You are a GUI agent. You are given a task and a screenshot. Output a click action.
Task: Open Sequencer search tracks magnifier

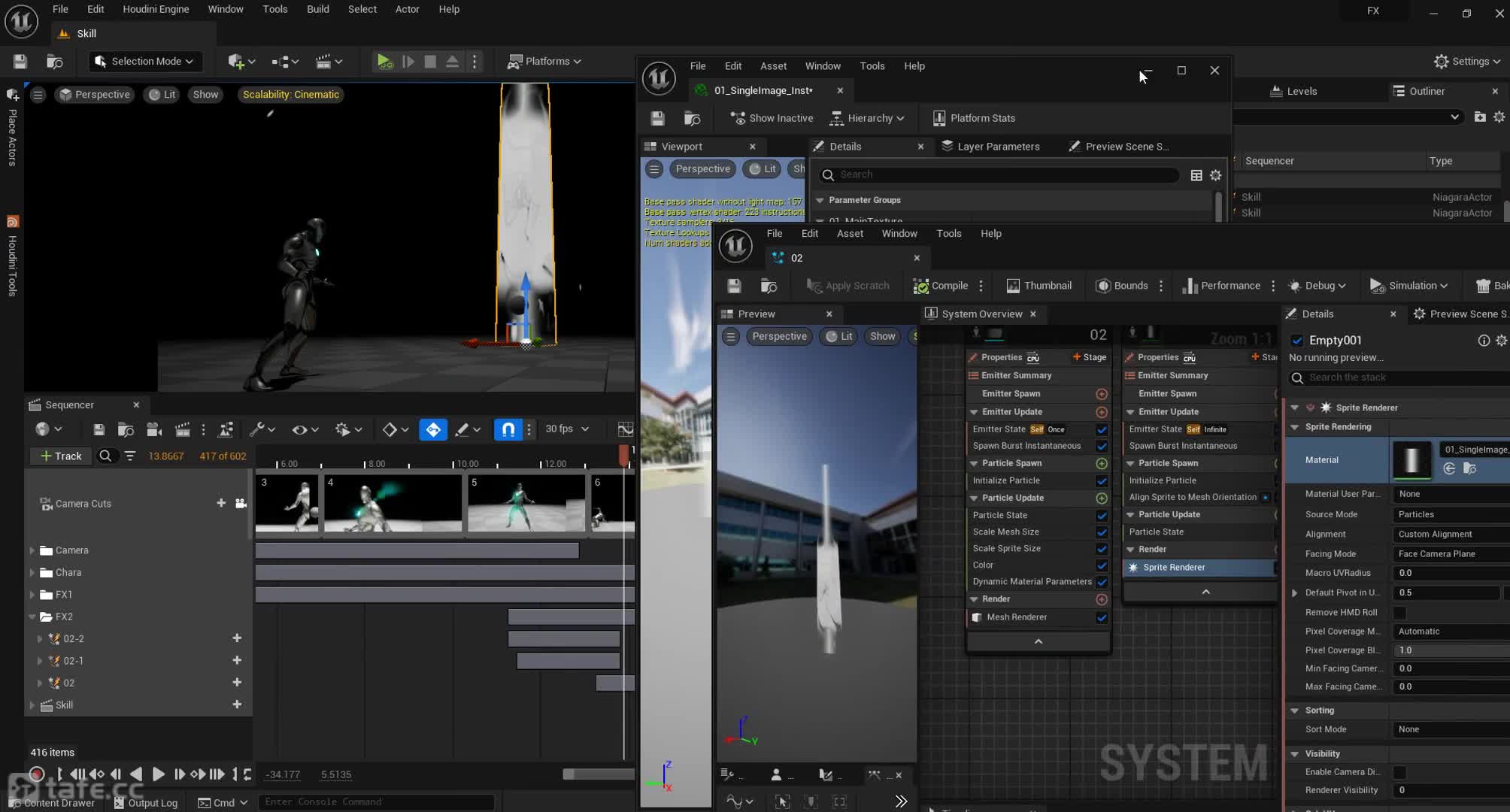(x=105, y=456)
